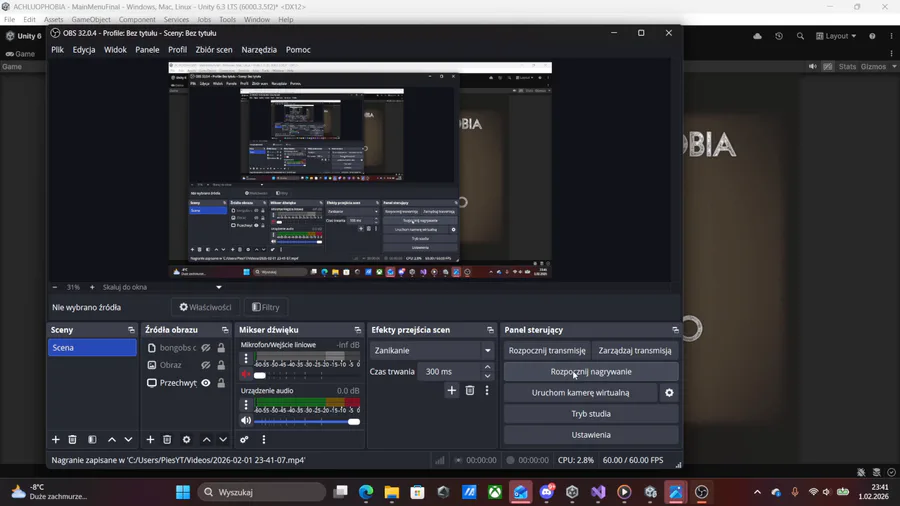Start recording with Rozpocznij nagrywanie
Image resolution: width=900 pixels, height=506 pixels.
pos(591,372)
